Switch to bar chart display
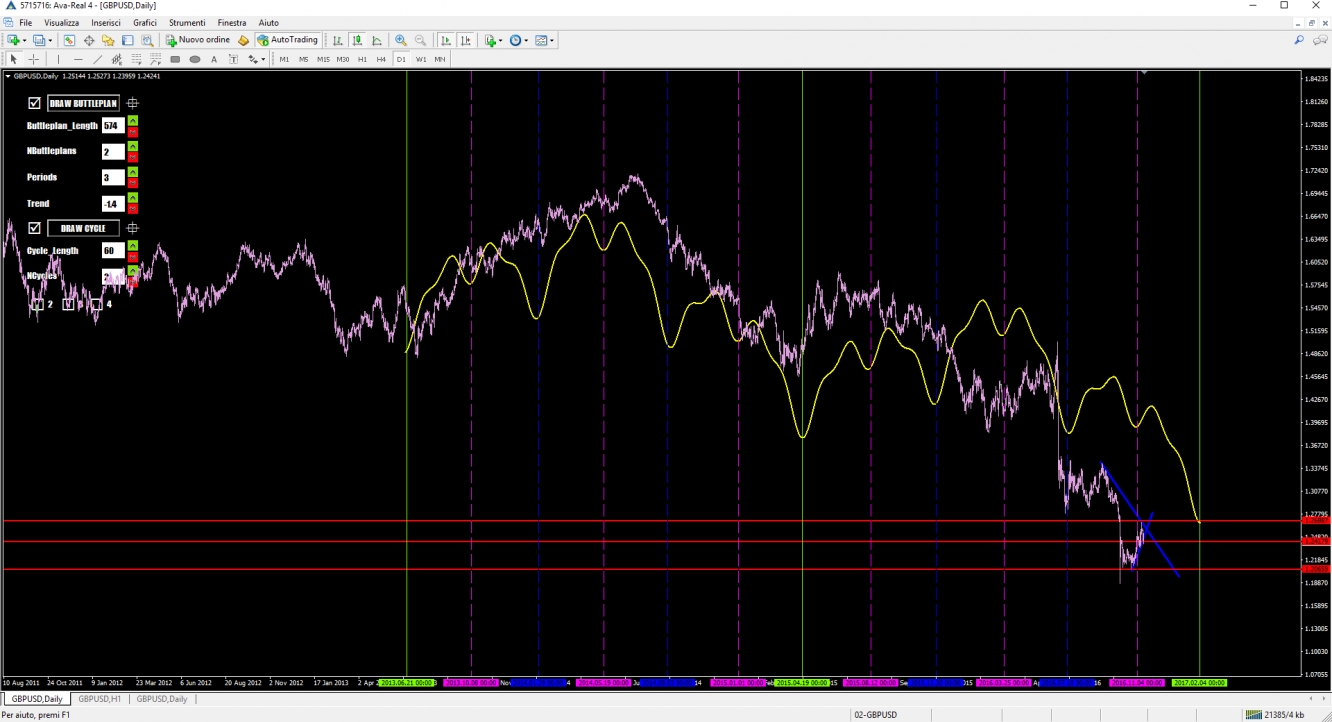This screenshot has height=722, width=1332. click(x=338, y=40)
